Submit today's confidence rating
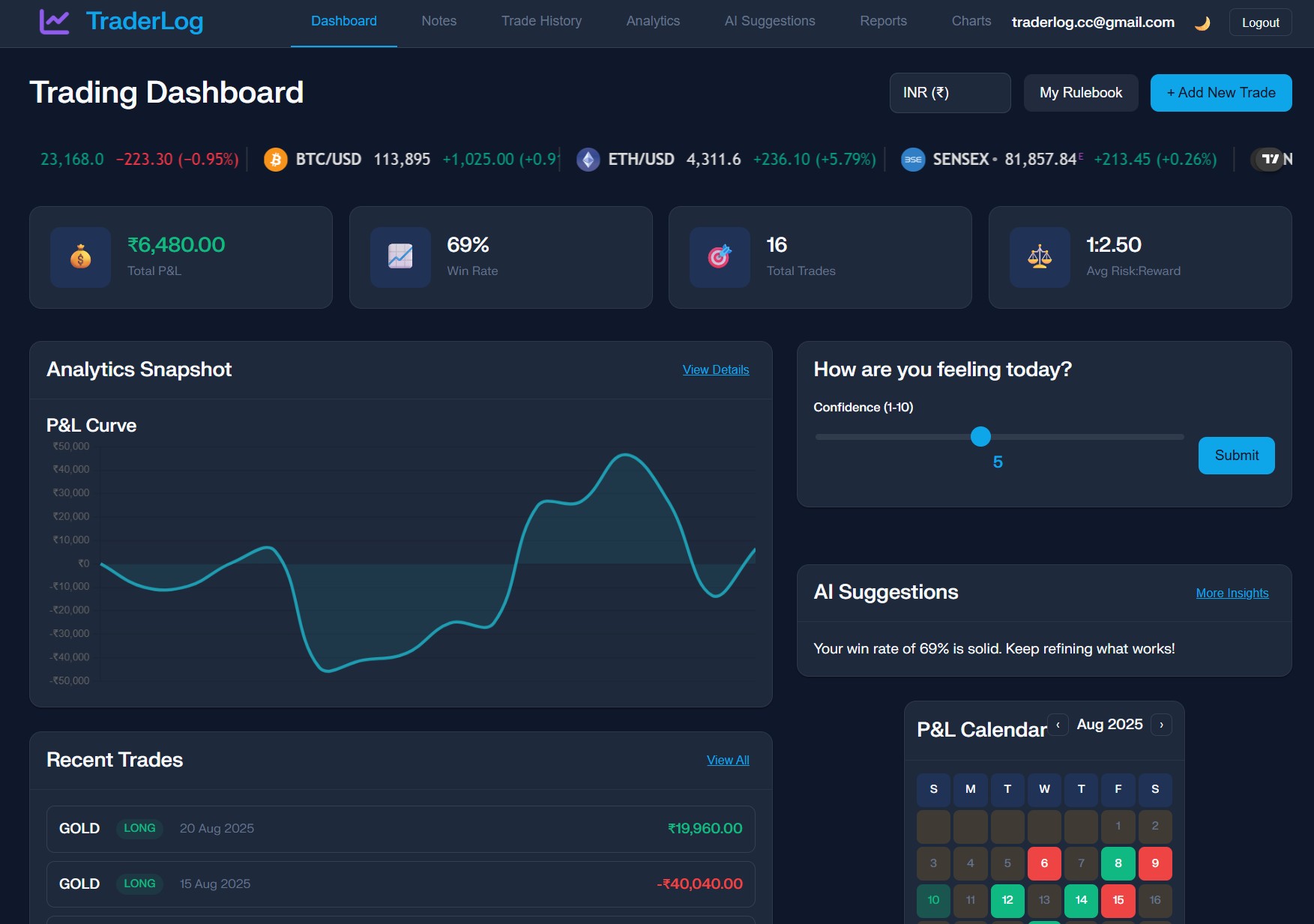The height and width of the screenshot is (924, 1314). point(1236,456)
